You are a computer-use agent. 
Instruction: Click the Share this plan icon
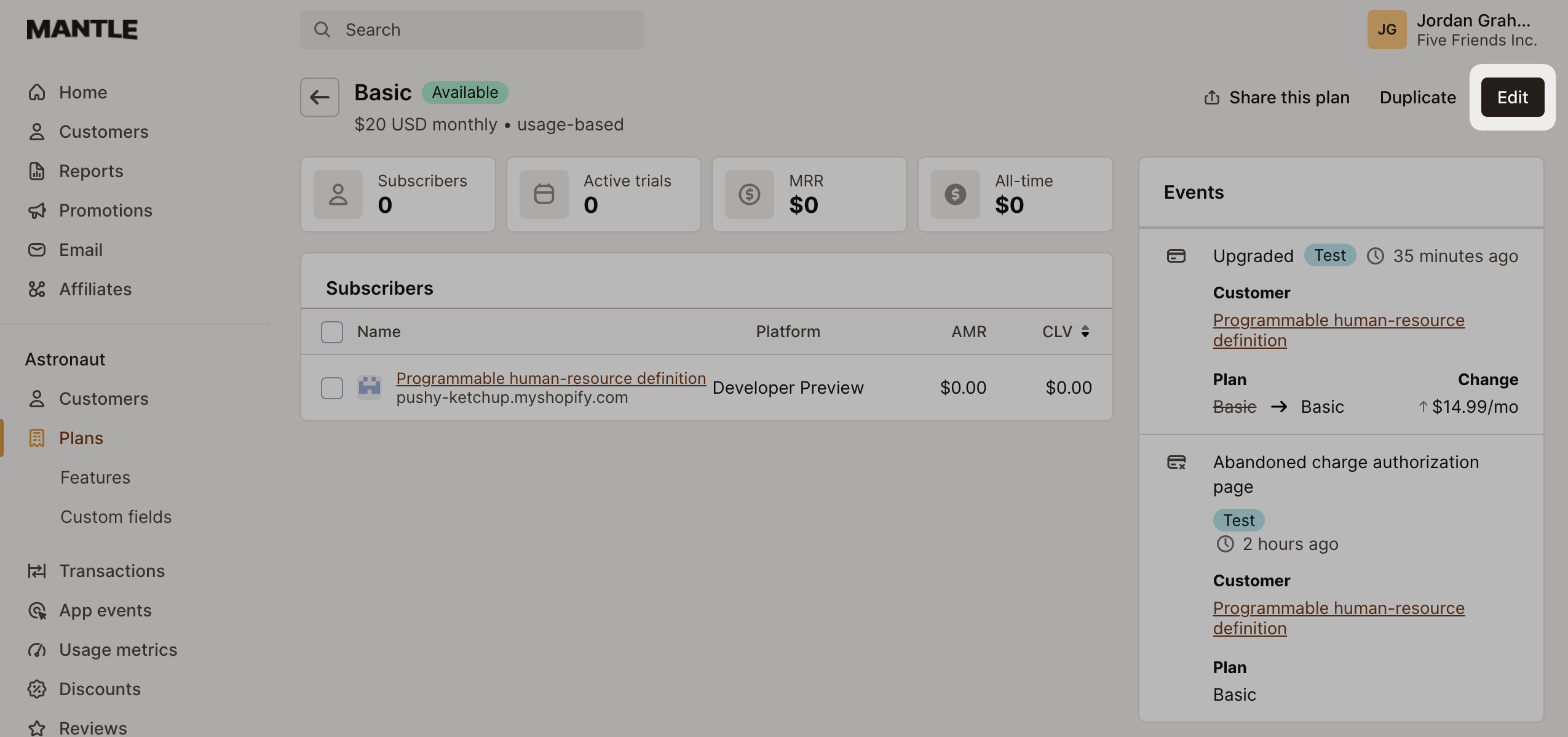1211,97
